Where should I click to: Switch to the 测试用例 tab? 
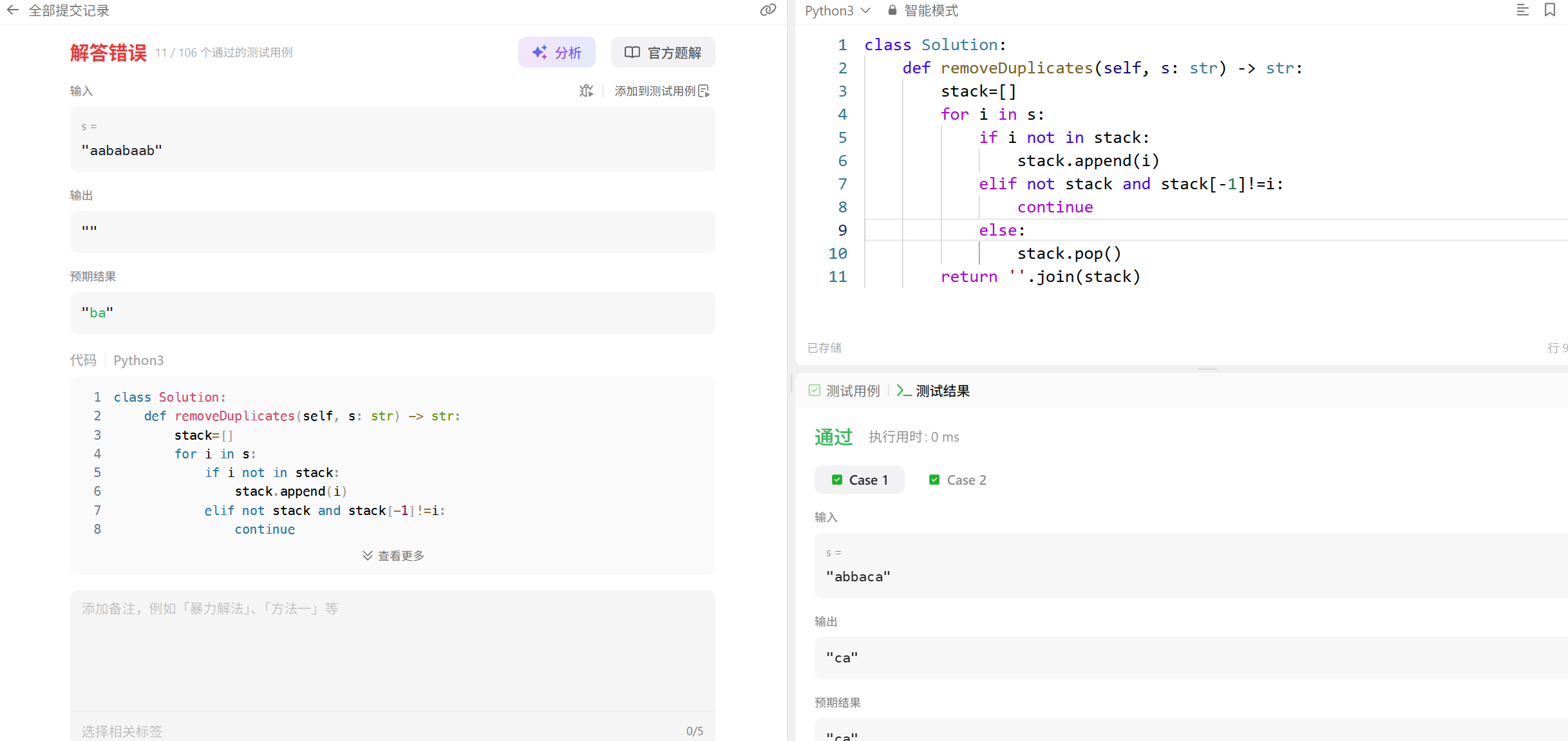(844, 391)
